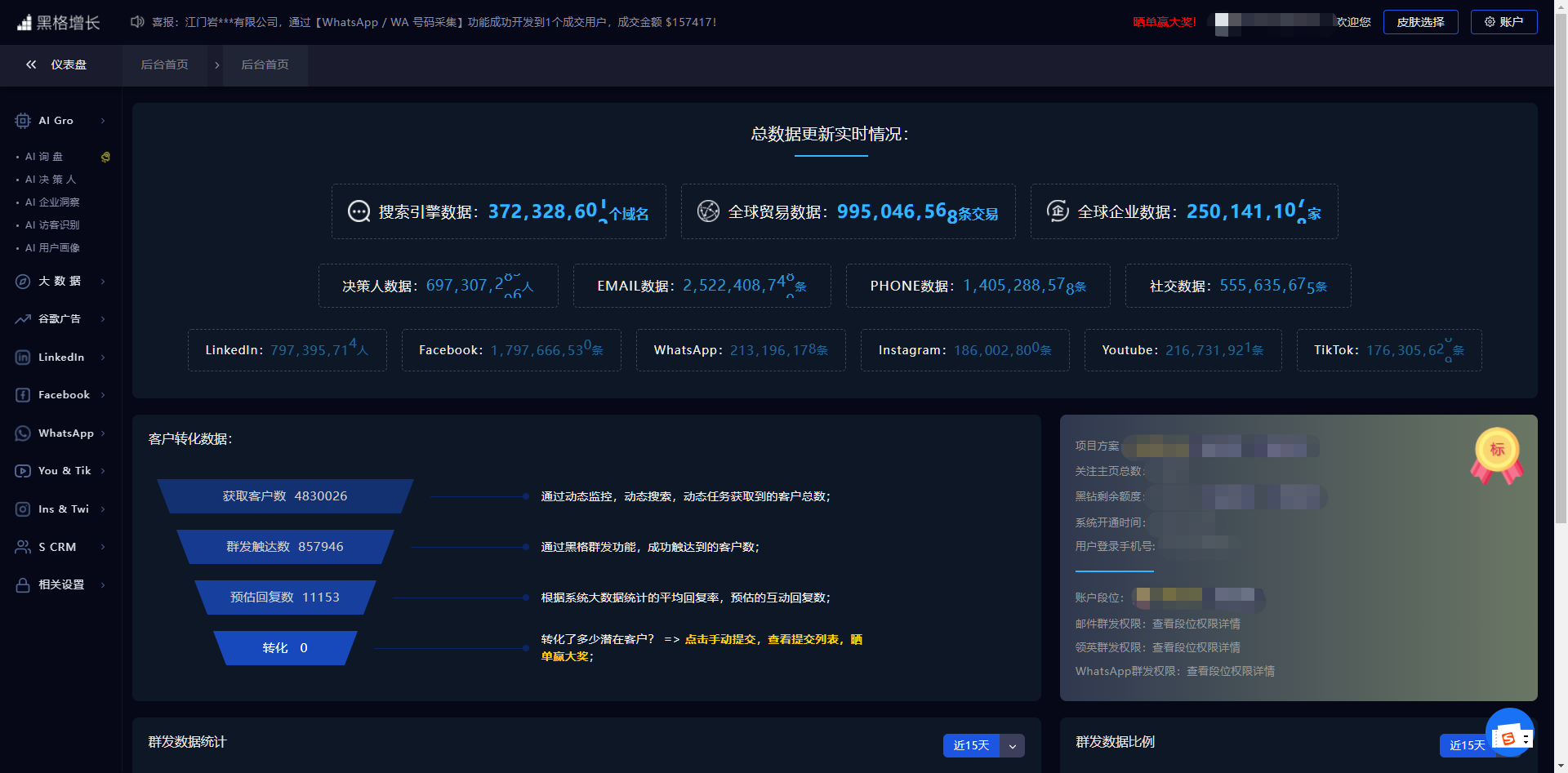
Task: Collapse the sidebar with double-chevron icon
Action: 31,64
